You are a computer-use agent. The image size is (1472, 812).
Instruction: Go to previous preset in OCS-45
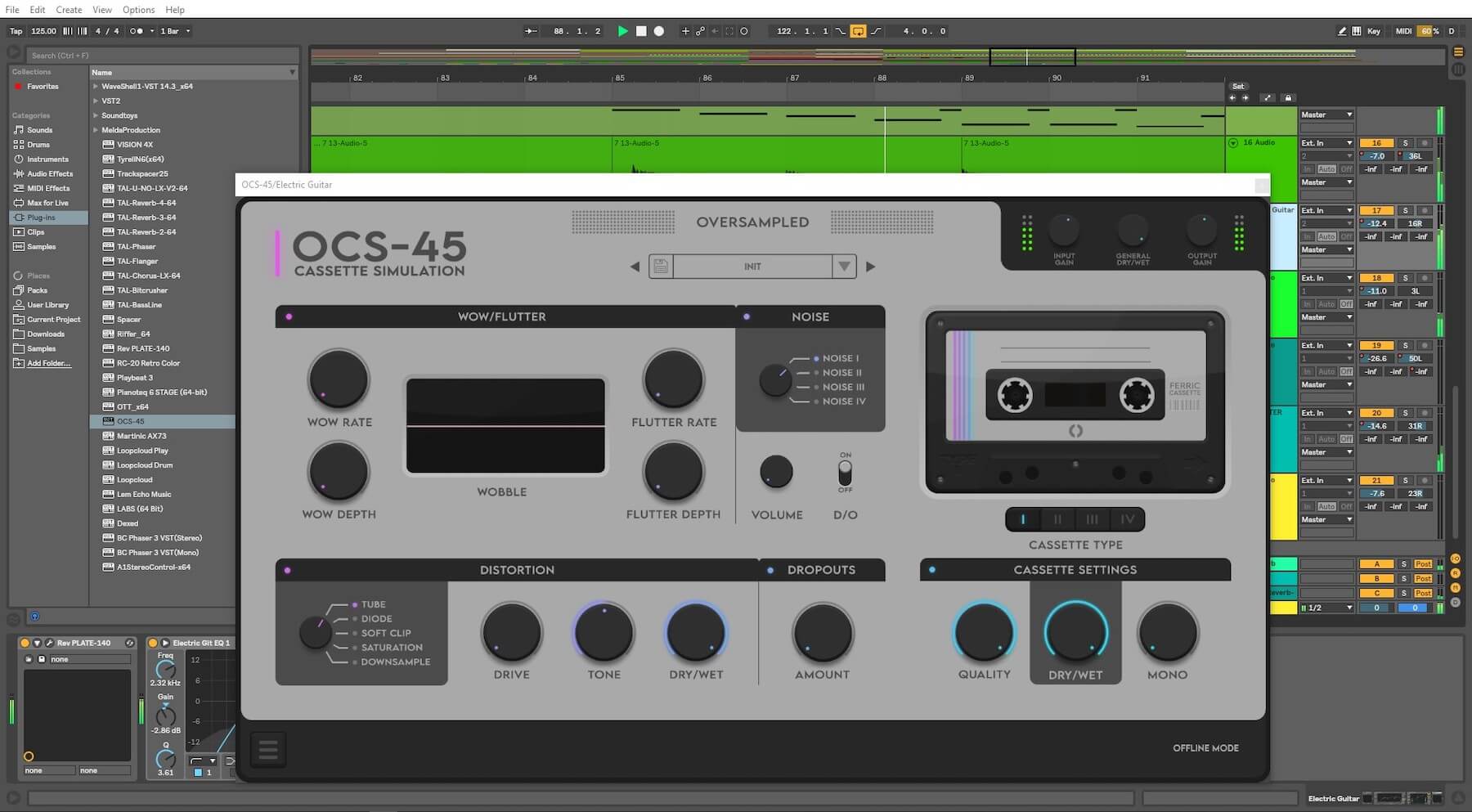click(x=635, y=267)
